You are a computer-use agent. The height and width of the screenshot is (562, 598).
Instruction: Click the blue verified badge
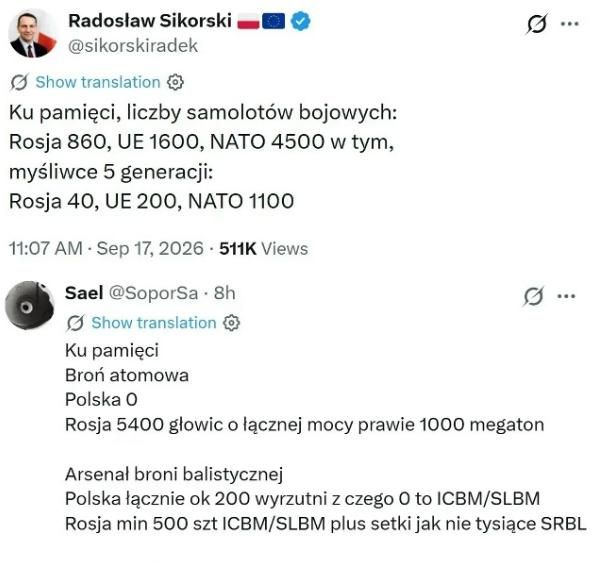point(301,21)
